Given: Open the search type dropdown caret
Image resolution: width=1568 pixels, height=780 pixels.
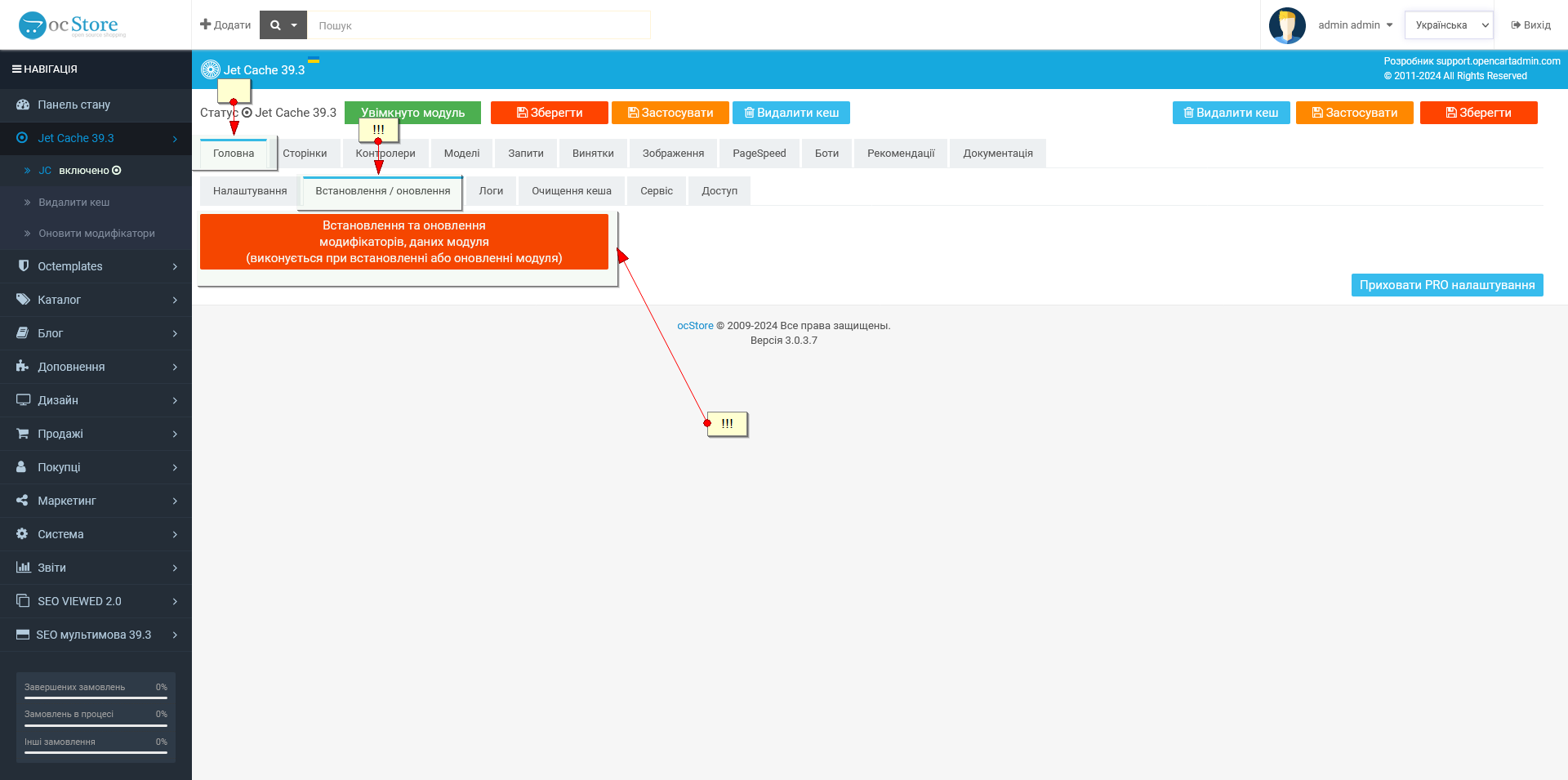Looking at the screenshot, I should 294,25.
